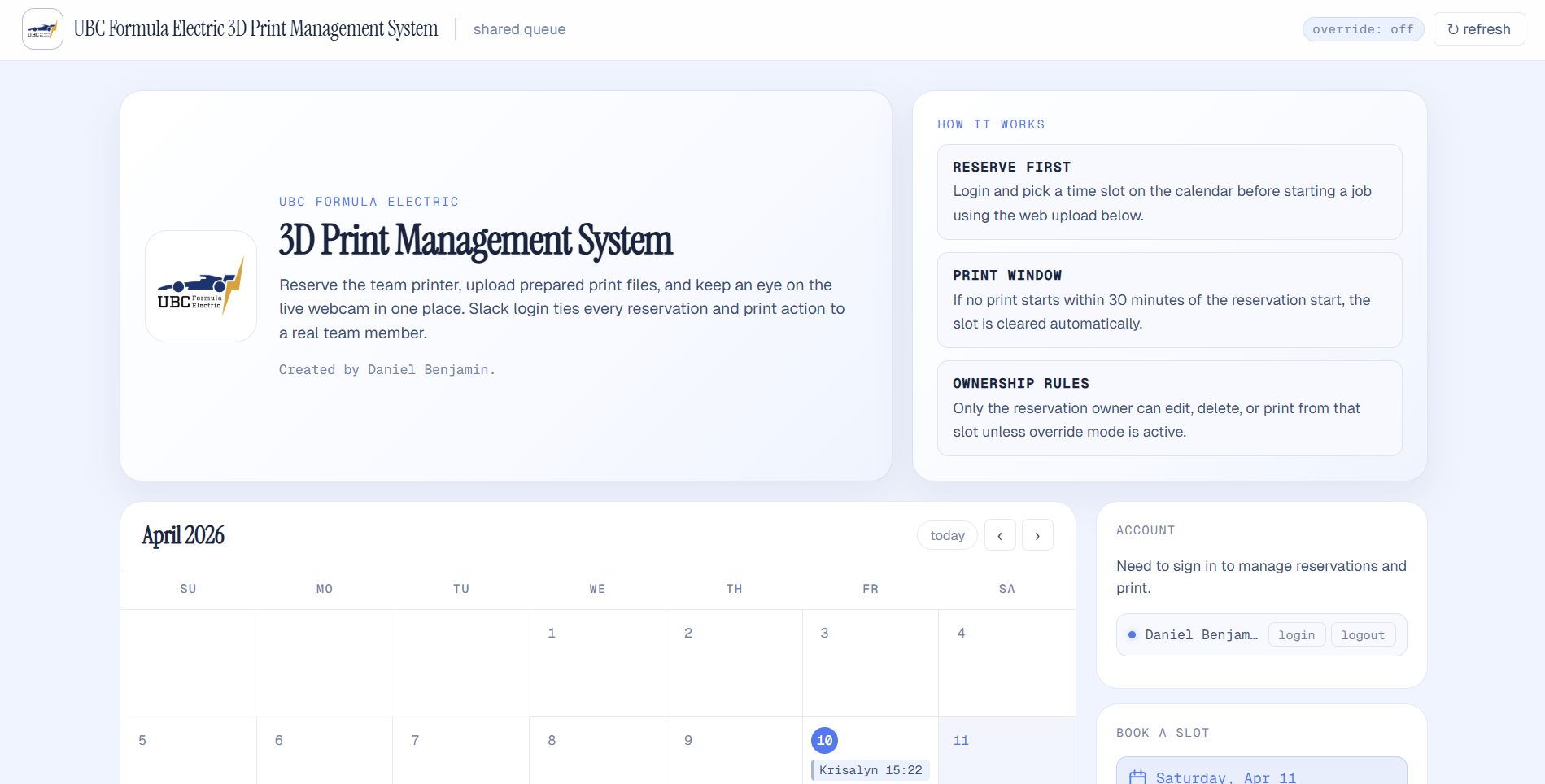Viewport: 1545px width, 784px height.
Task: Click the logout button
Action: pyautogui.click(x=1363, y=635)
